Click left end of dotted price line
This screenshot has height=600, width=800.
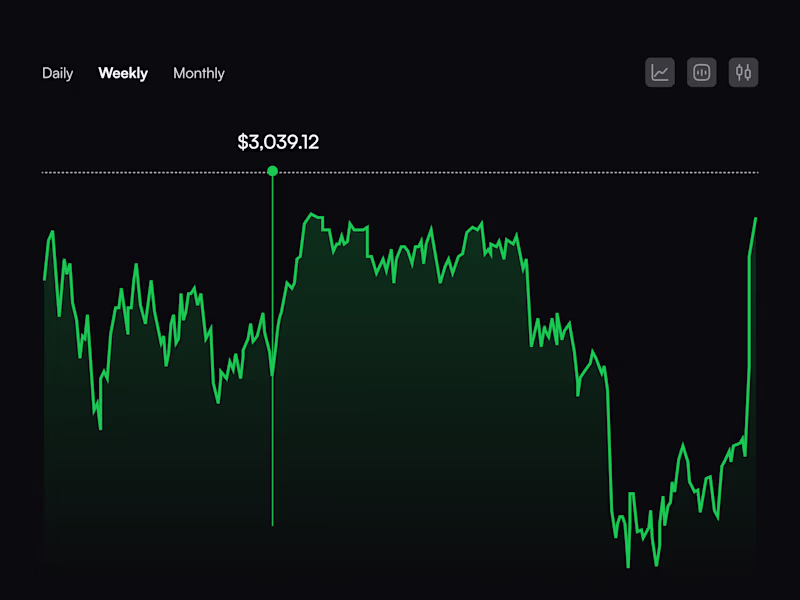pyautogui.click(x=43, y=172)
